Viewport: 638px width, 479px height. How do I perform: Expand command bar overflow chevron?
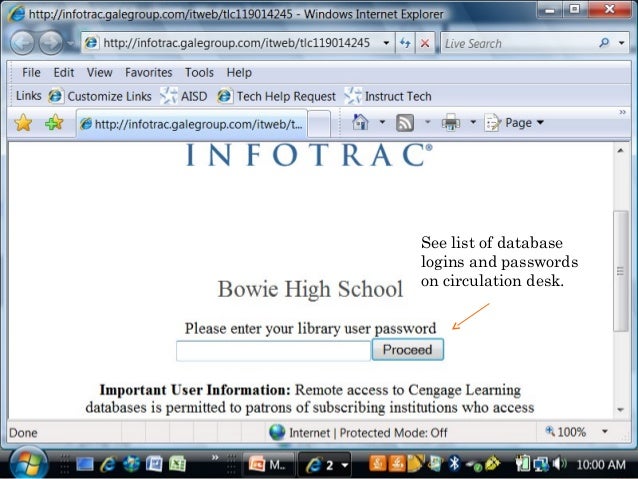(x=623, y=112)
